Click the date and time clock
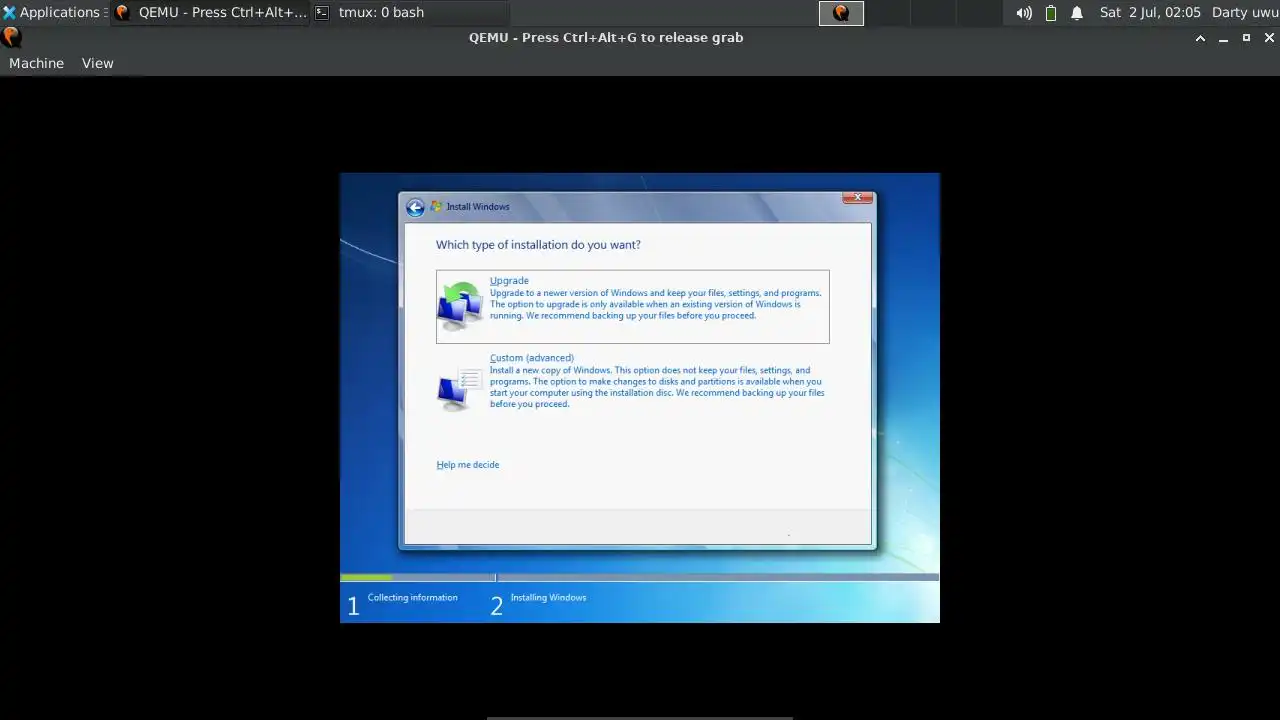This screenshot has height=720, width=1280. [x=1150, y=13]
